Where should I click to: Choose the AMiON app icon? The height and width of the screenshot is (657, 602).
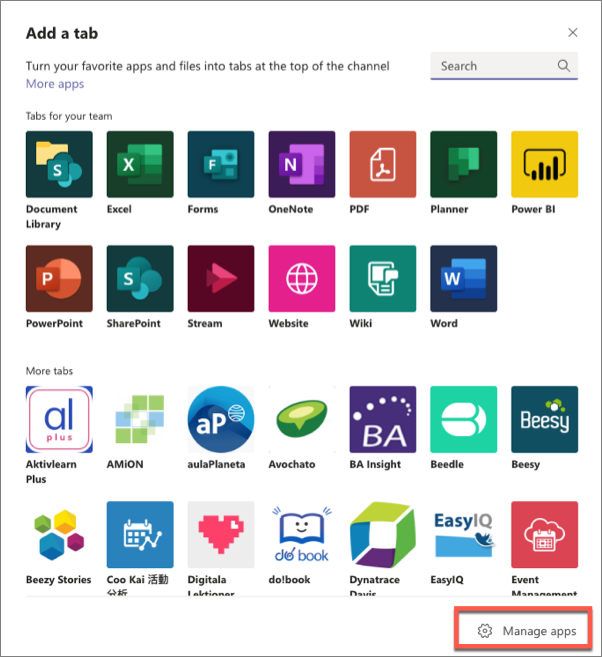pos(140,419)
